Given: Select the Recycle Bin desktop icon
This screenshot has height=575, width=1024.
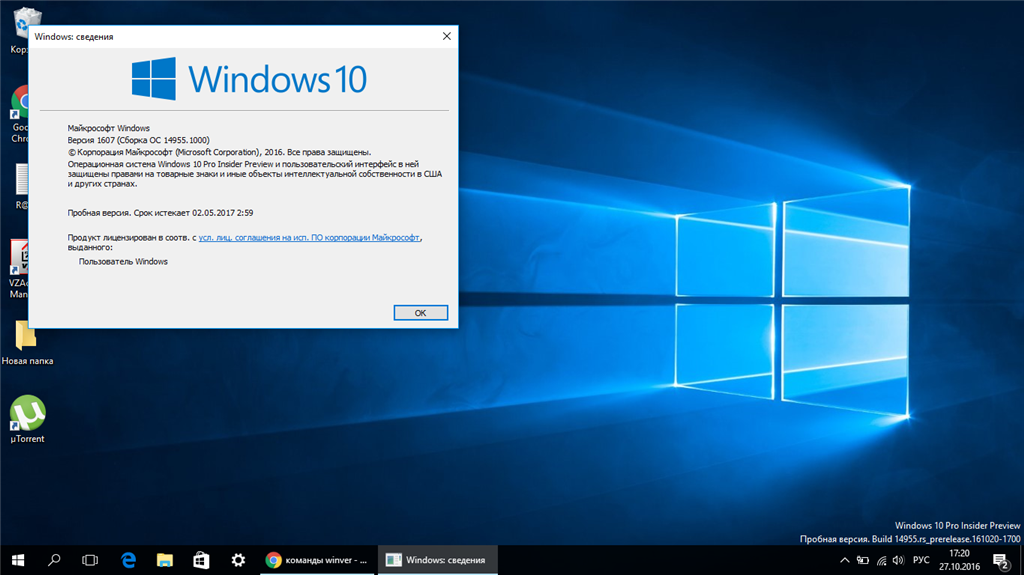Looking at the screenshot, I should click(x=20, y=30).
